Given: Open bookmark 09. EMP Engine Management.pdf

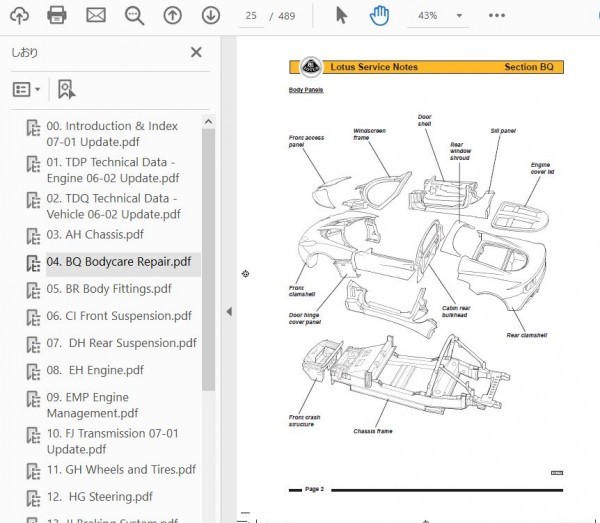Looking at the screenshot, I should (92, 405).
